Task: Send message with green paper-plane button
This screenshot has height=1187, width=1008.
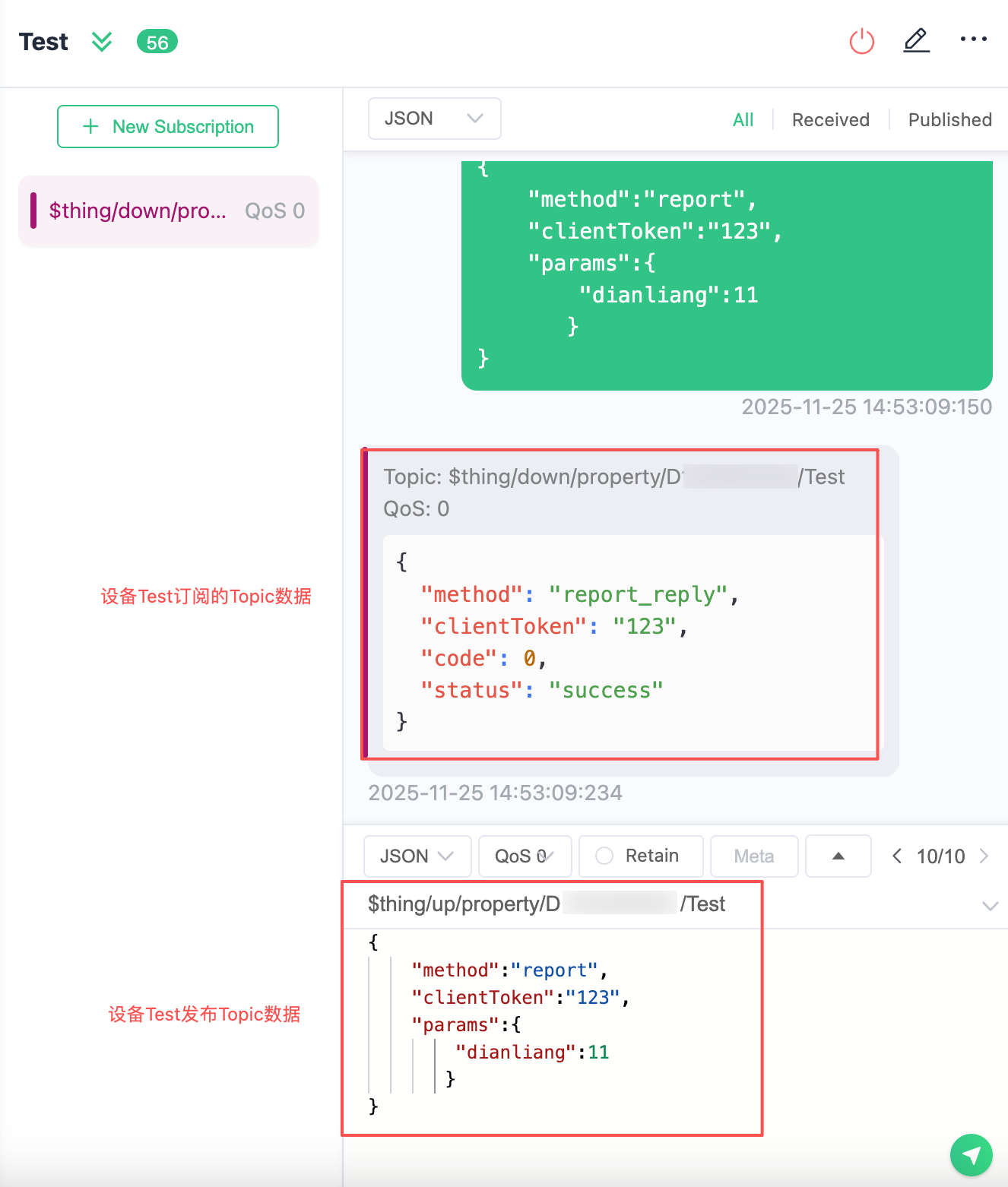Action: [x=971, y=1155]
